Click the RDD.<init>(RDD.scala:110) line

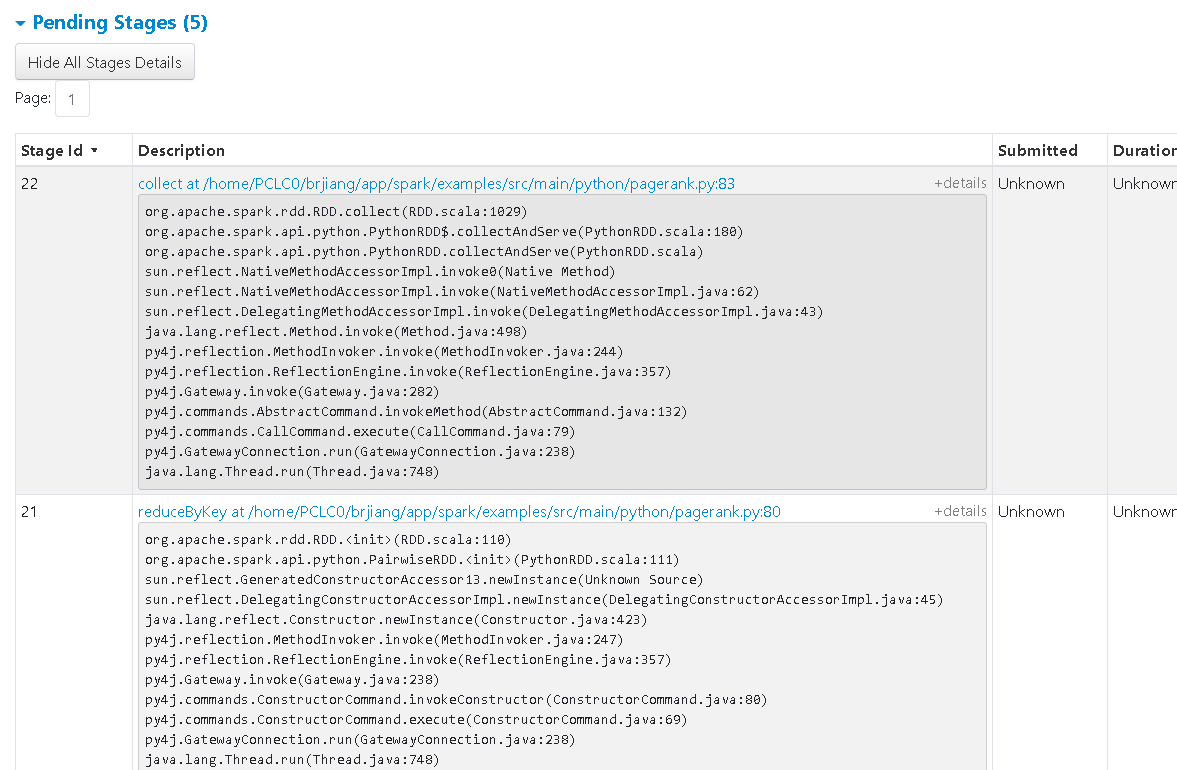(x=328, y=540)
